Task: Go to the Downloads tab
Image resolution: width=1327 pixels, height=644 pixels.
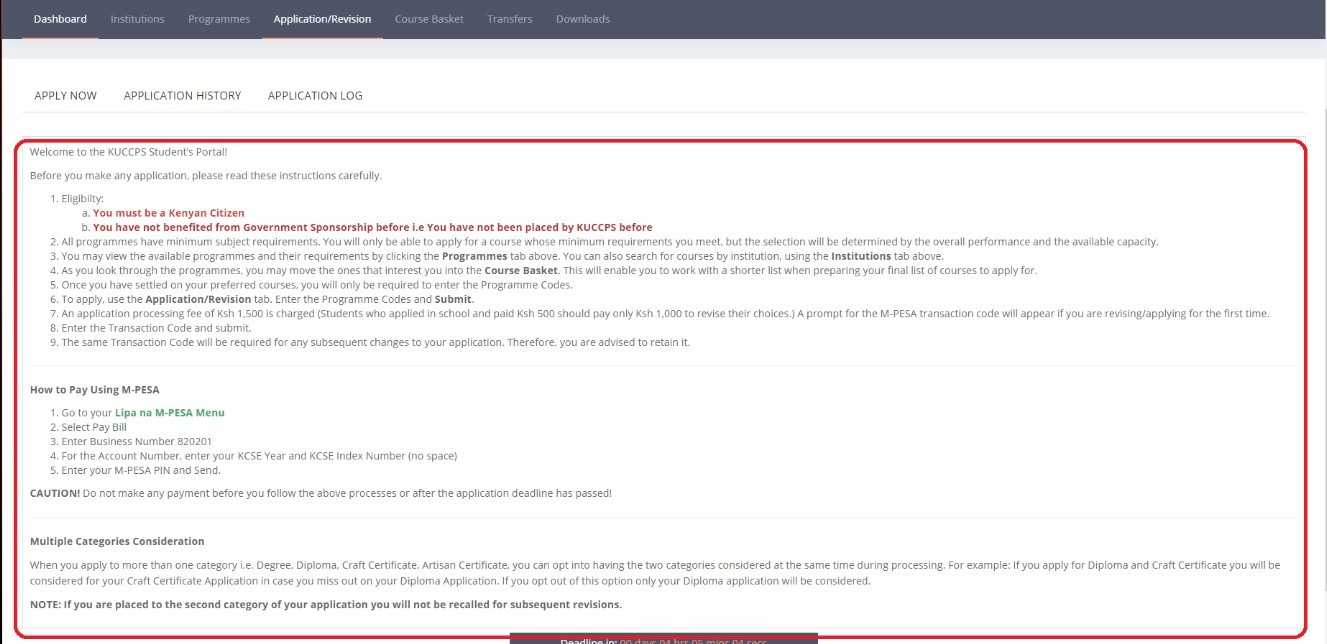Action: [x=582, y=17]
